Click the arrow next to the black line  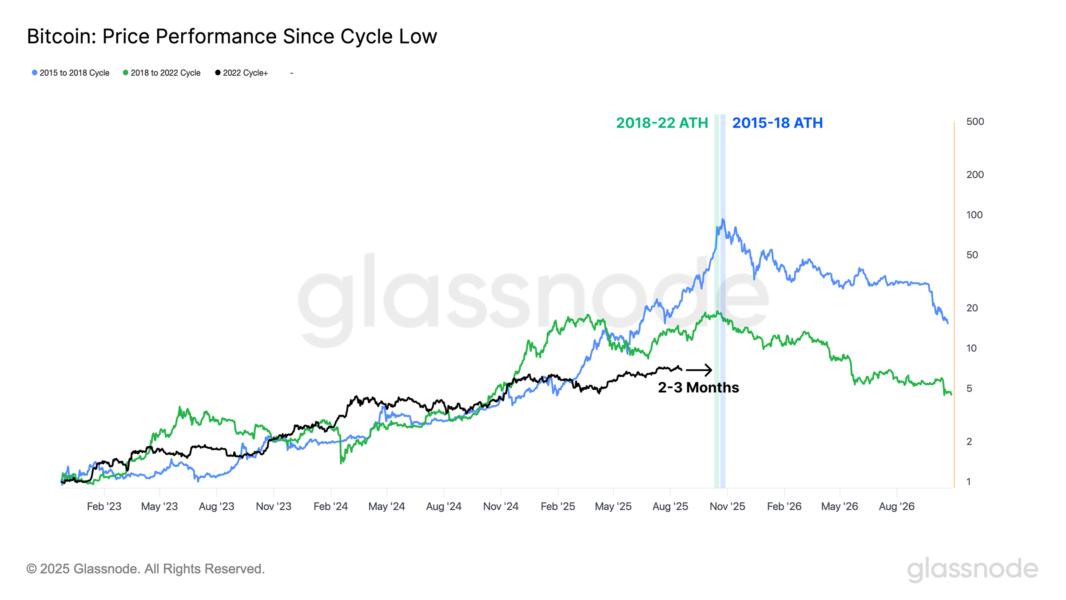699,370
